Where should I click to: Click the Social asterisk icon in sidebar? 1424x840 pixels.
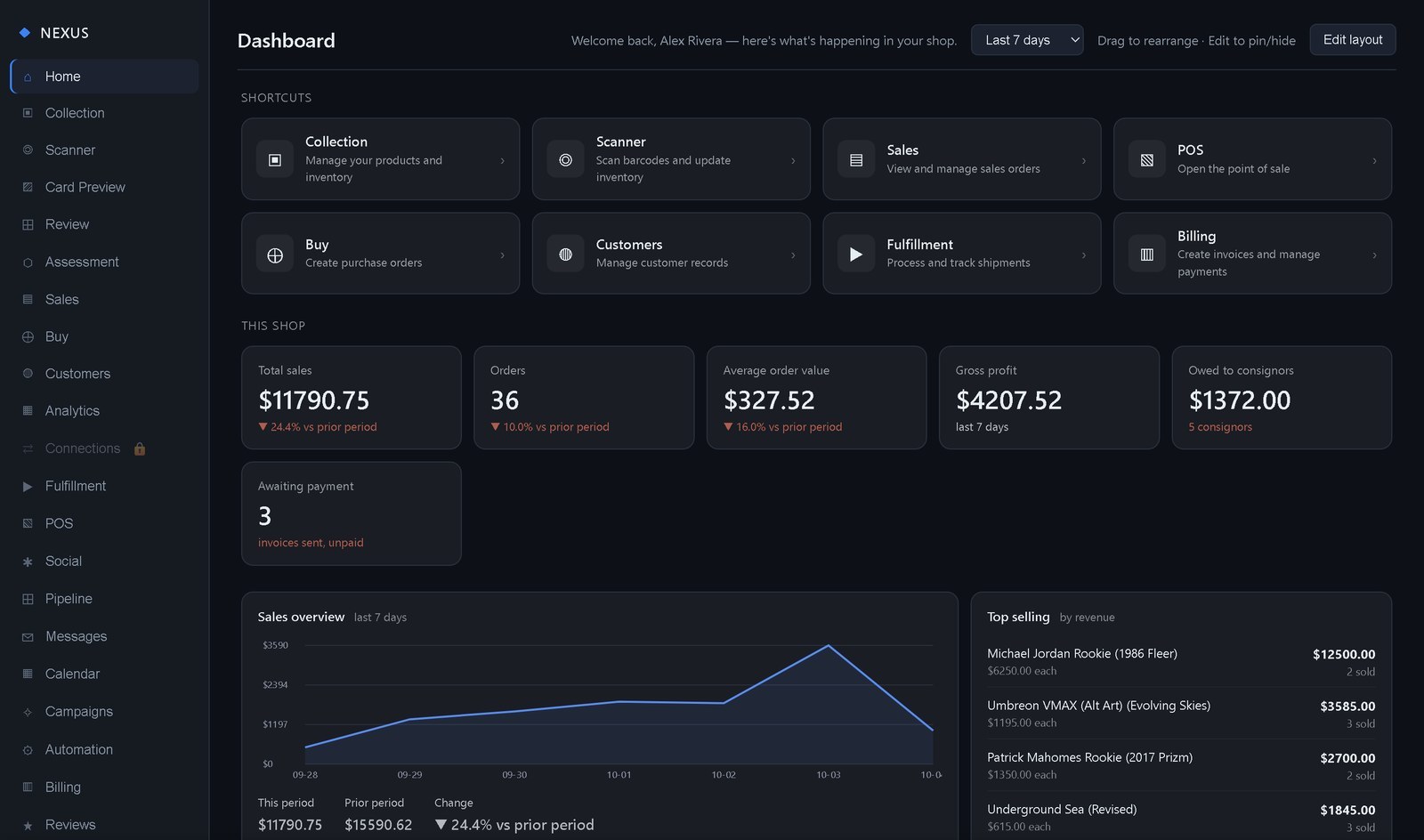click(28, 561)
